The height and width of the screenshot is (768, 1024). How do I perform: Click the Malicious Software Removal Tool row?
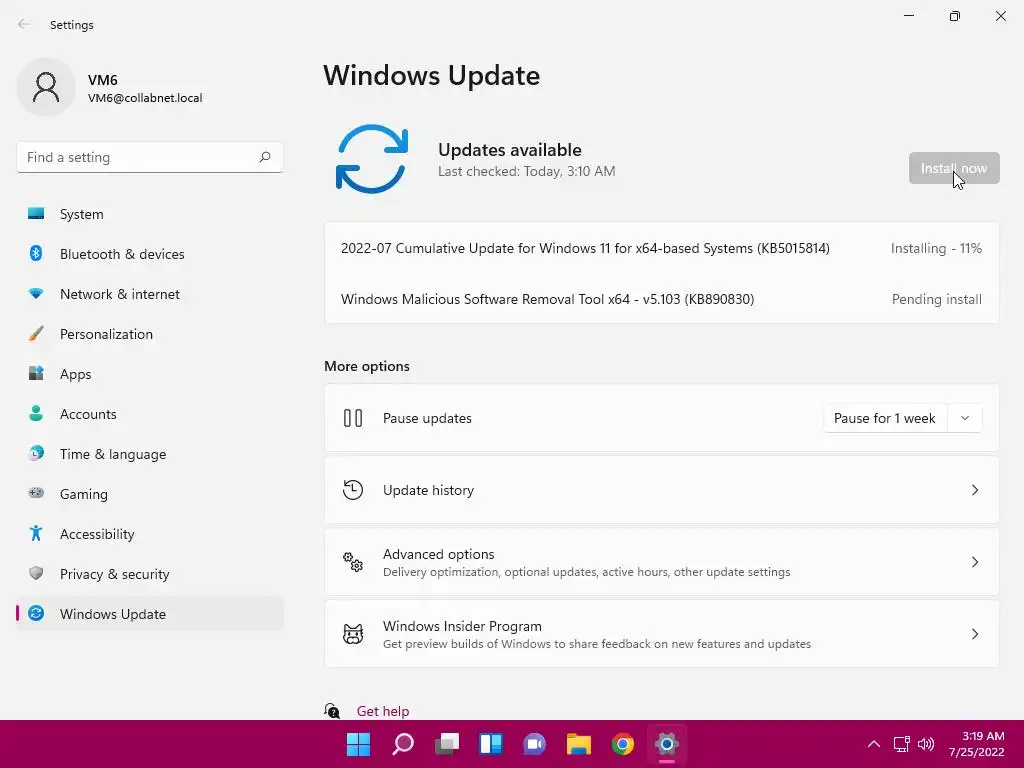[x=662, y=299]
